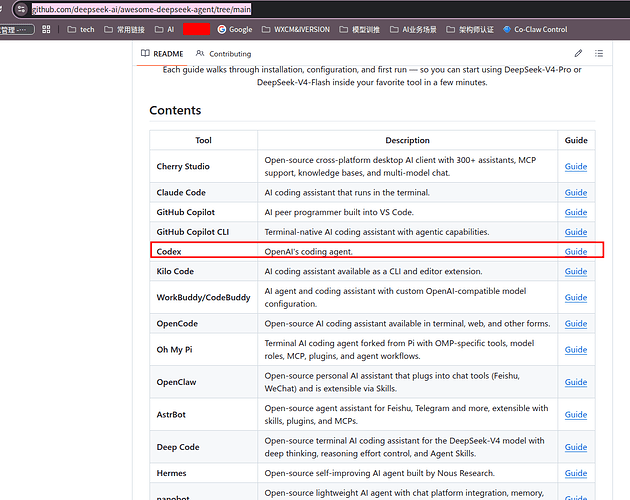This screenshot has width=630, height=500.
Task: Open the Guide link for Hermes
Action: click(x=576, y=473)
